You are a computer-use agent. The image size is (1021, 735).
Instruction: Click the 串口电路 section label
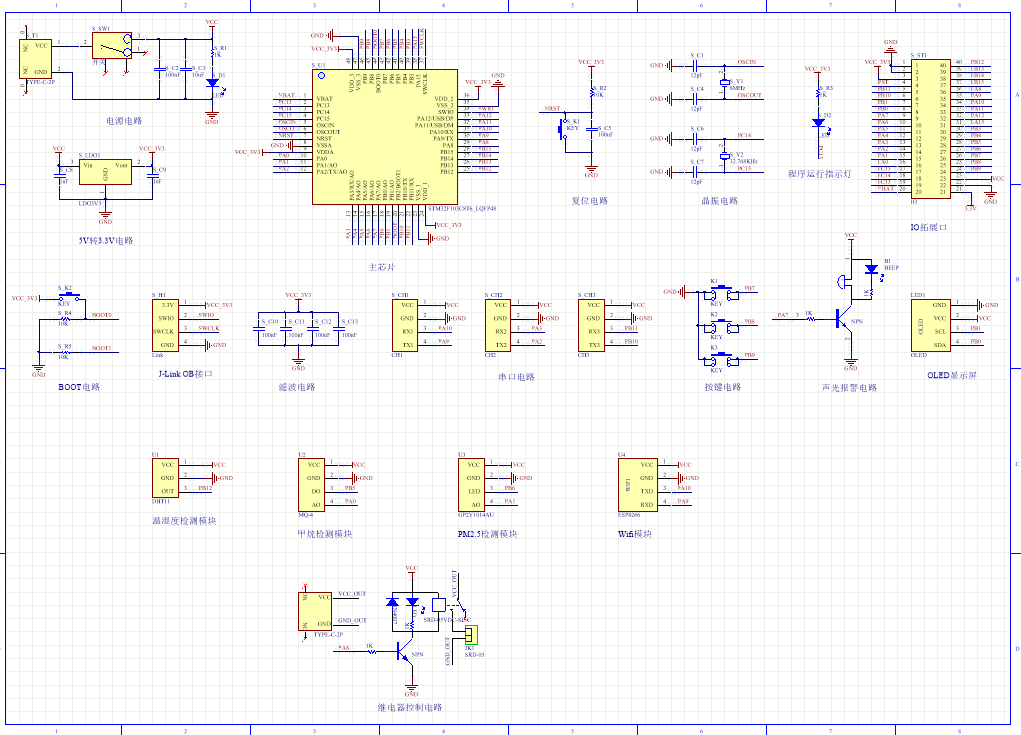[x=516, y=377]
